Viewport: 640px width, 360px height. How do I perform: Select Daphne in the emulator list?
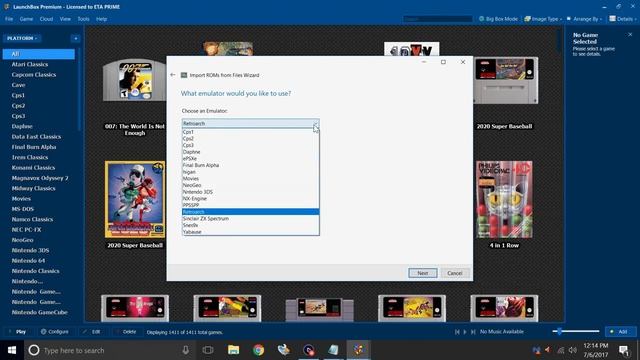tap(250, 152)
